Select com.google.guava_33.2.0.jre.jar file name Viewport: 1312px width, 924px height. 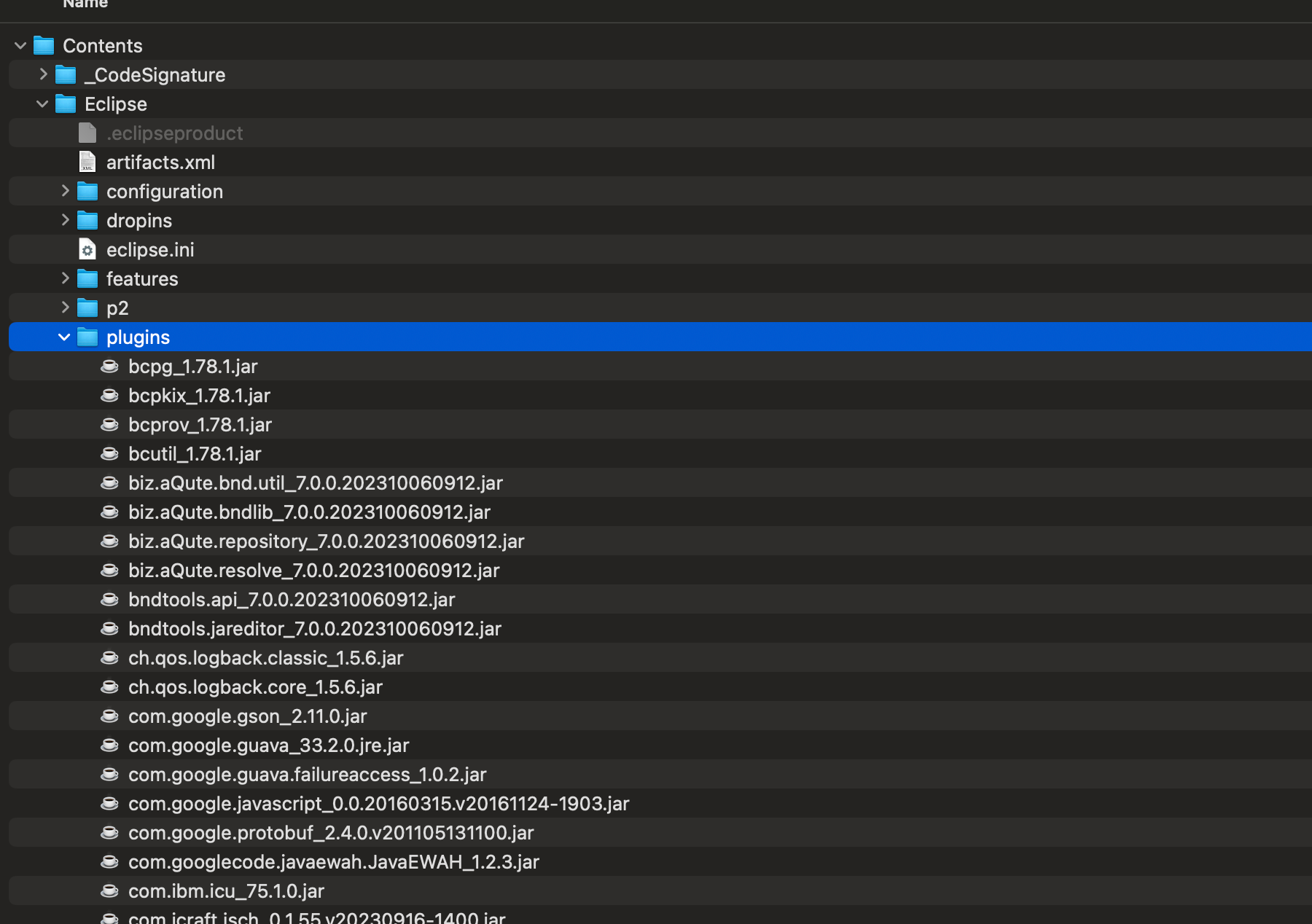coord(269,745)
